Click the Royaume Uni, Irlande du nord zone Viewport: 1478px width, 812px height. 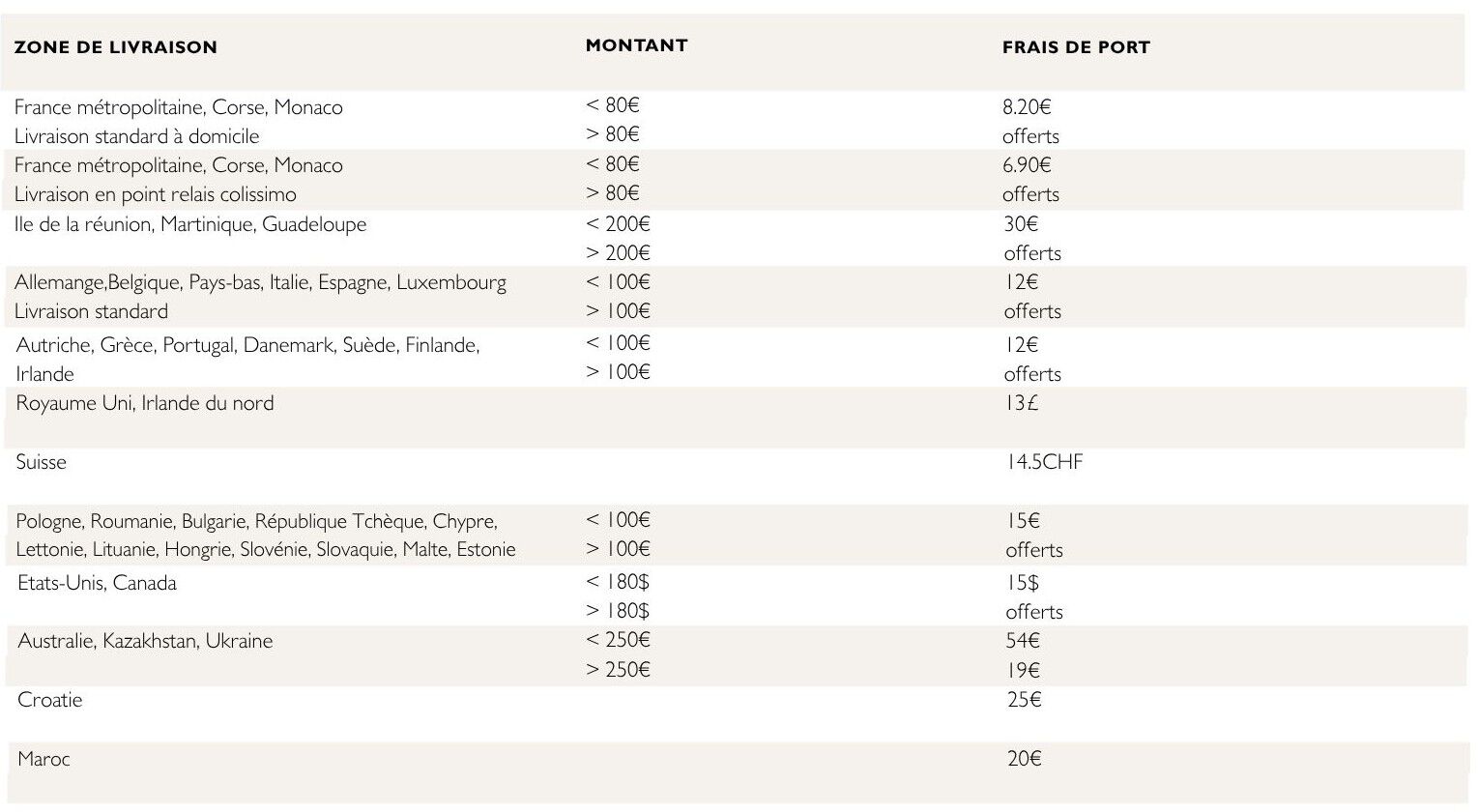pyautogui.click(x=145, y=403)
